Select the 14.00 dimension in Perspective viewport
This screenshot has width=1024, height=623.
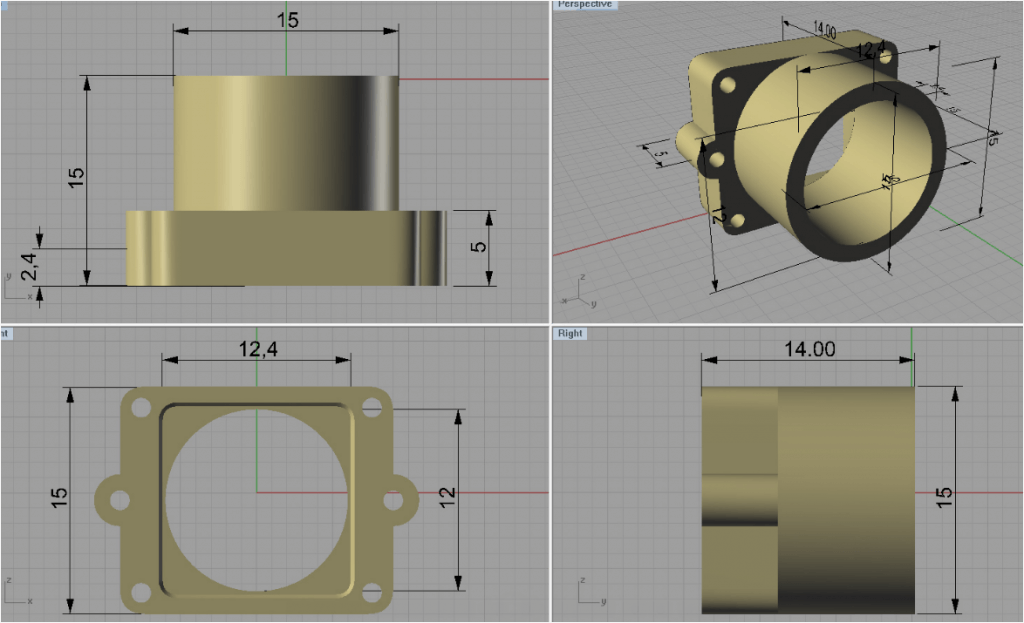[x=824, y=29]
